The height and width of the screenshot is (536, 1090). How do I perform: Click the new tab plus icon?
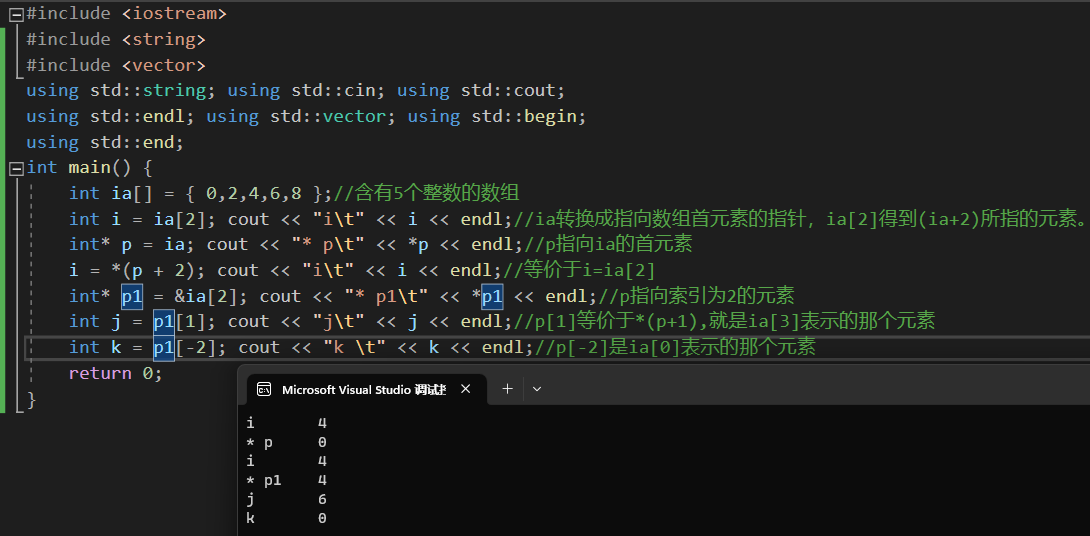tap(507, 389)
